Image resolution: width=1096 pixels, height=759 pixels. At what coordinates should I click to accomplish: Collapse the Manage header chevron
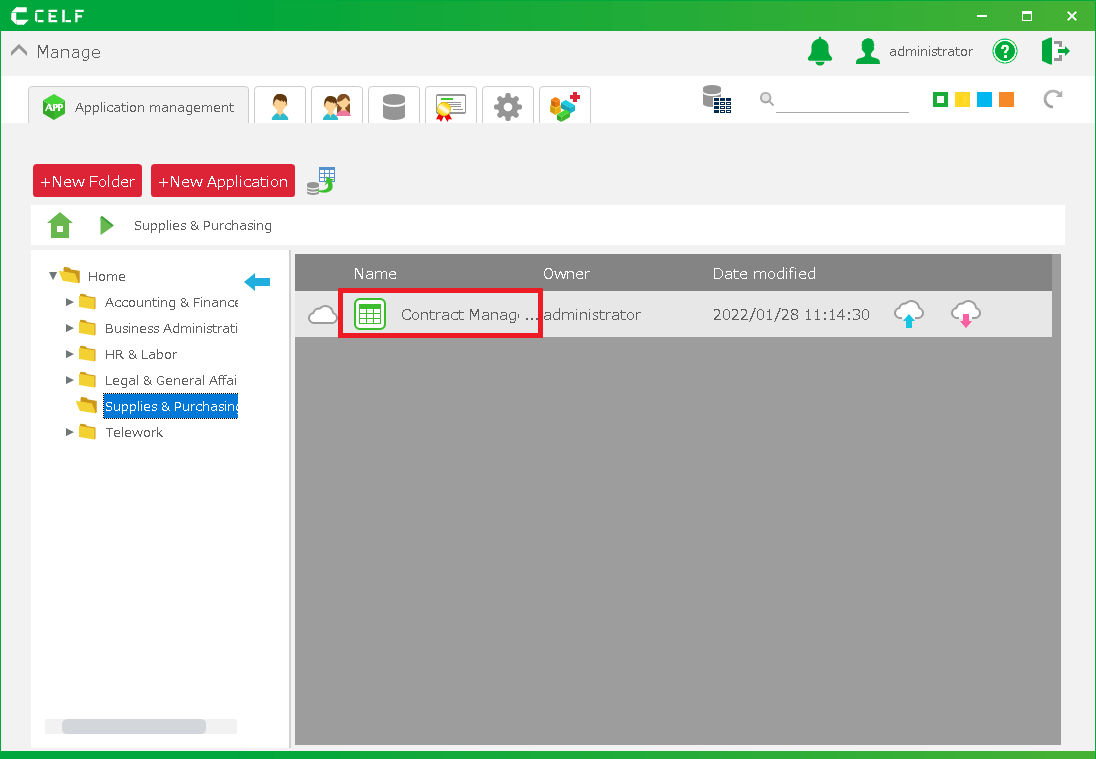tap(19, 51)
